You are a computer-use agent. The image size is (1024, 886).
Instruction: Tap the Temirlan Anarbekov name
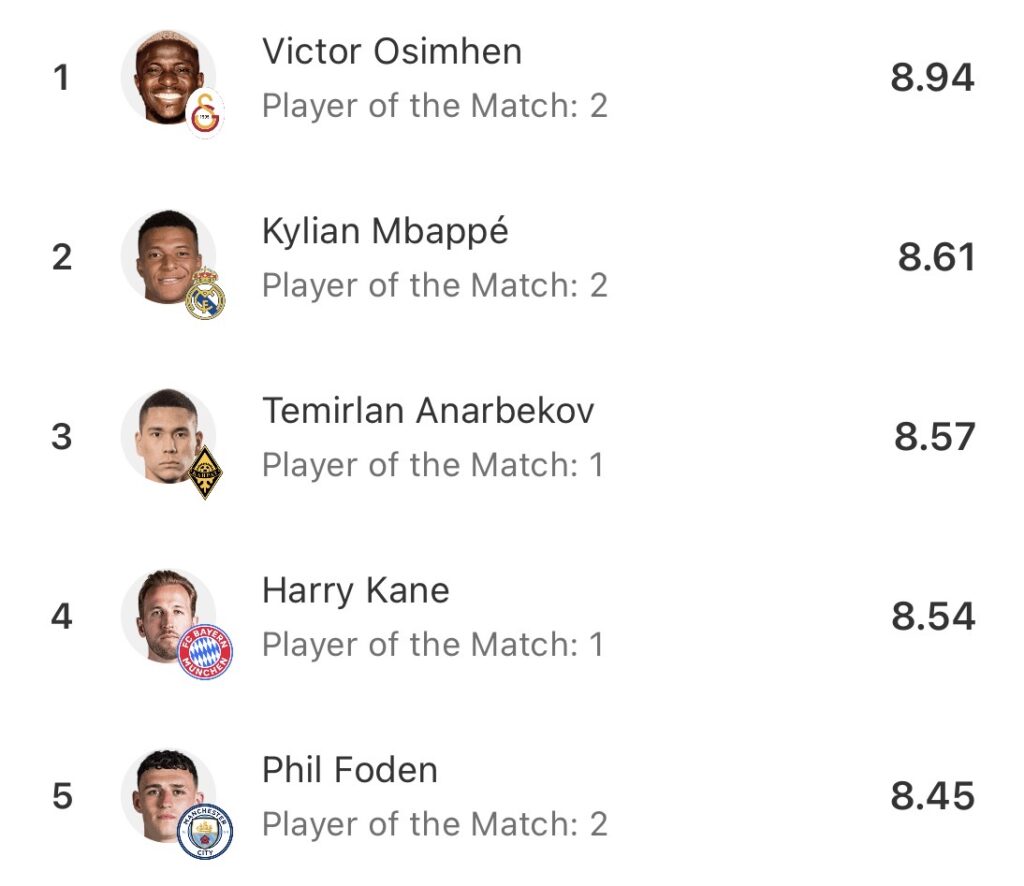pos(428,411)
